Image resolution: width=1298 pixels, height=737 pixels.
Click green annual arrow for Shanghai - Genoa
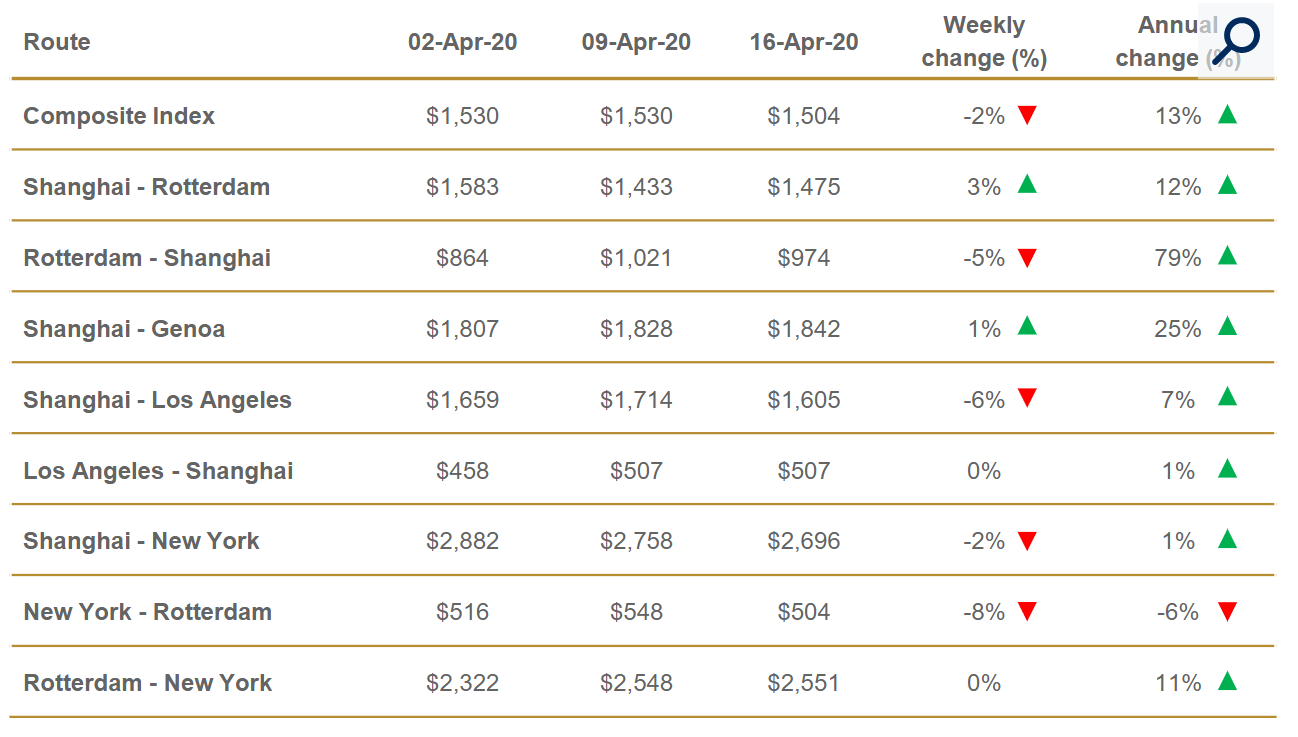[x=1228, y=326]
